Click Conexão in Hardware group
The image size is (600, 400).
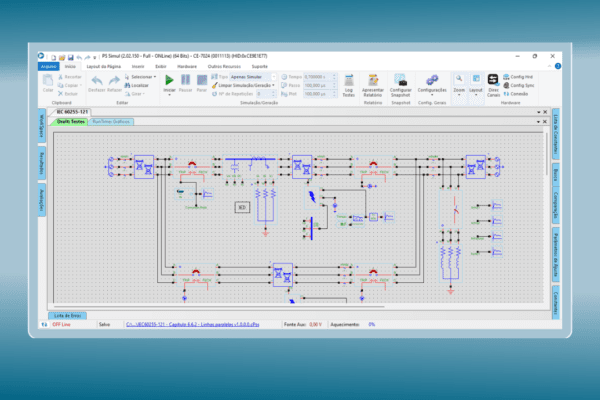point(516,94)
